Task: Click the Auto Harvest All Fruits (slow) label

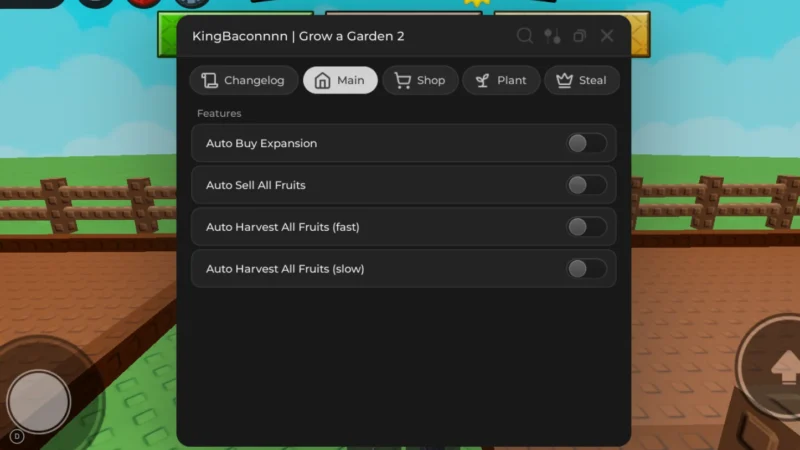Action: pyautogui.click(x=285, y=269)
